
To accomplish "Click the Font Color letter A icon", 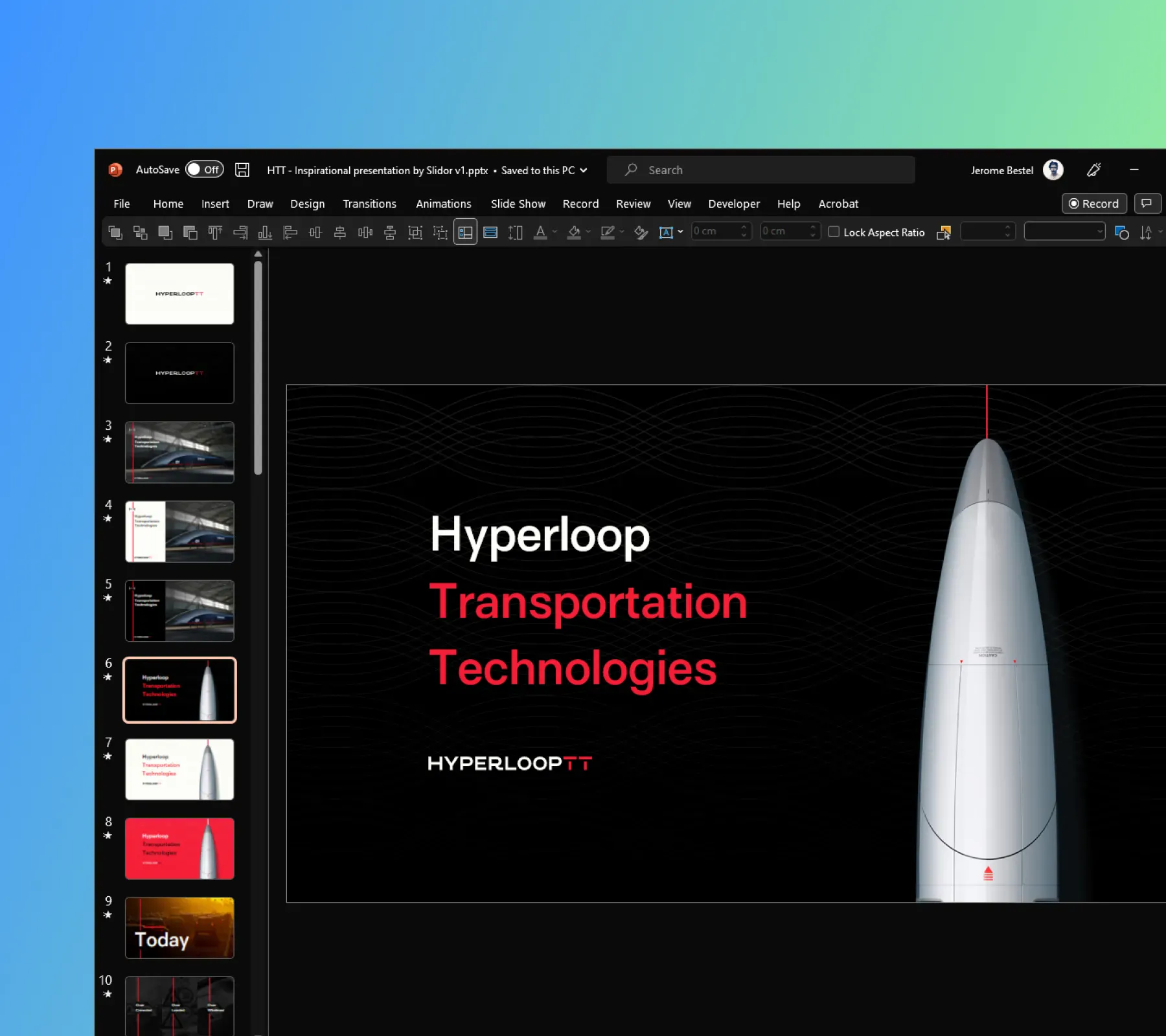I will pos(540,232).
